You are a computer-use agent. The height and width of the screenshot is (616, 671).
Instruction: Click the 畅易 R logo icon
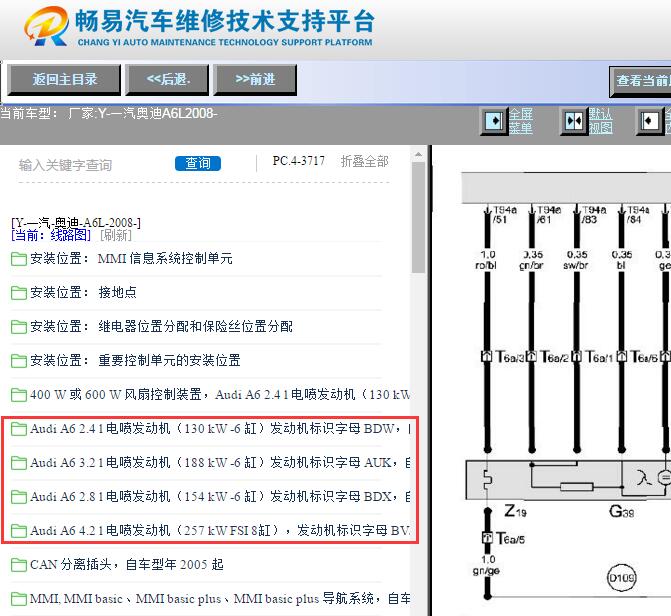click(x=46, y=26)
